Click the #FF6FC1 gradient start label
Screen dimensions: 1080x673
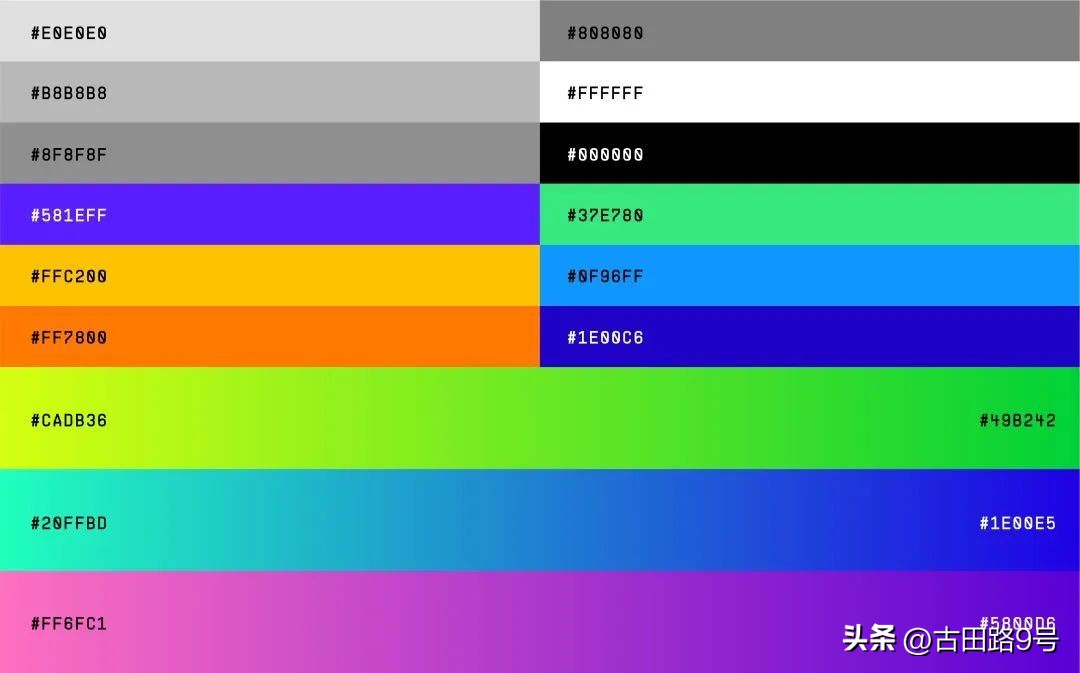[x=69, y=623]
